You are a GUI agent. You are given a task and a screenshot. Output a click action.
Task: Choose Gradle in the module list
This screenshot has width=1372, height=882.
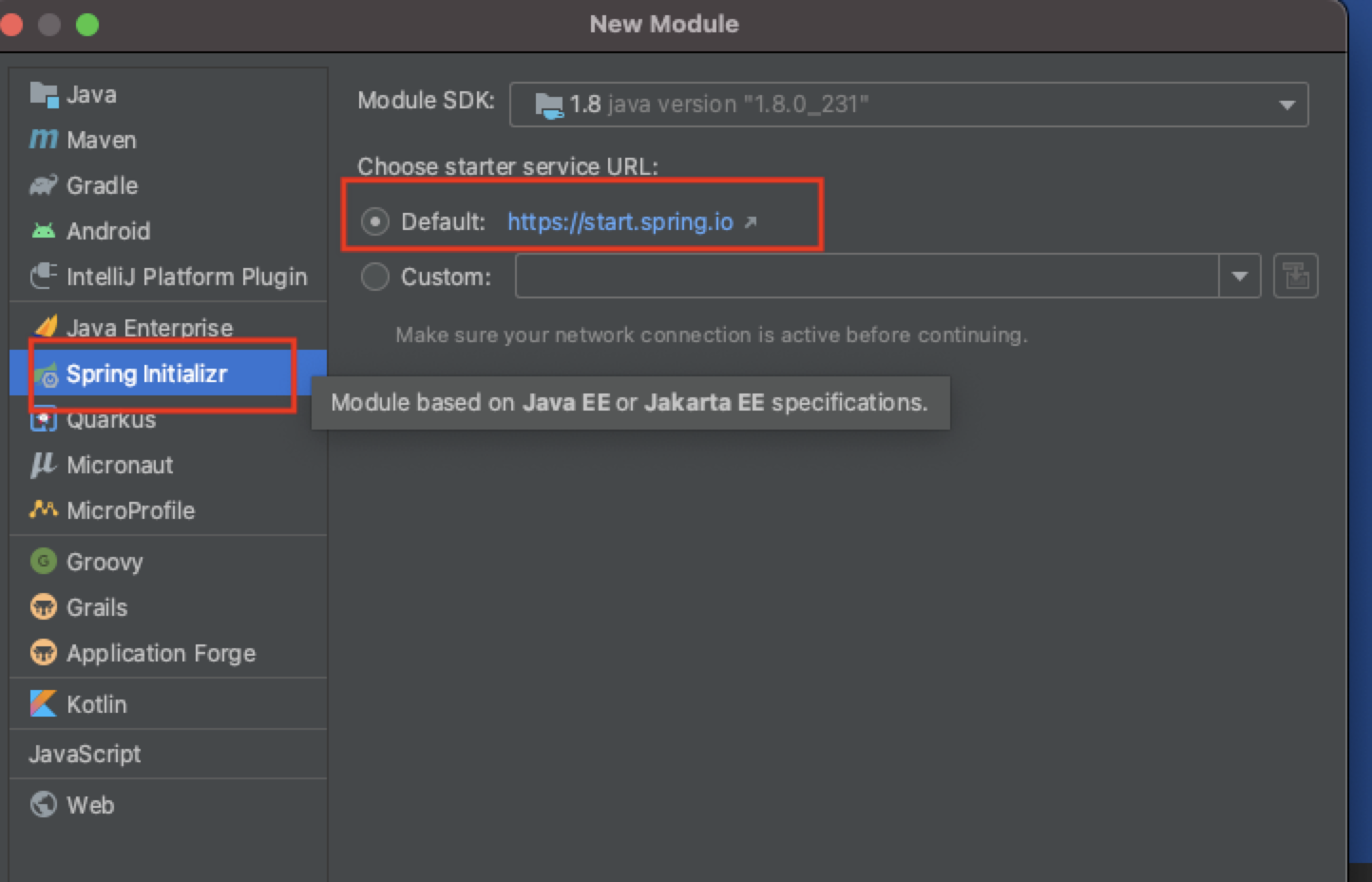coord(168,185)
